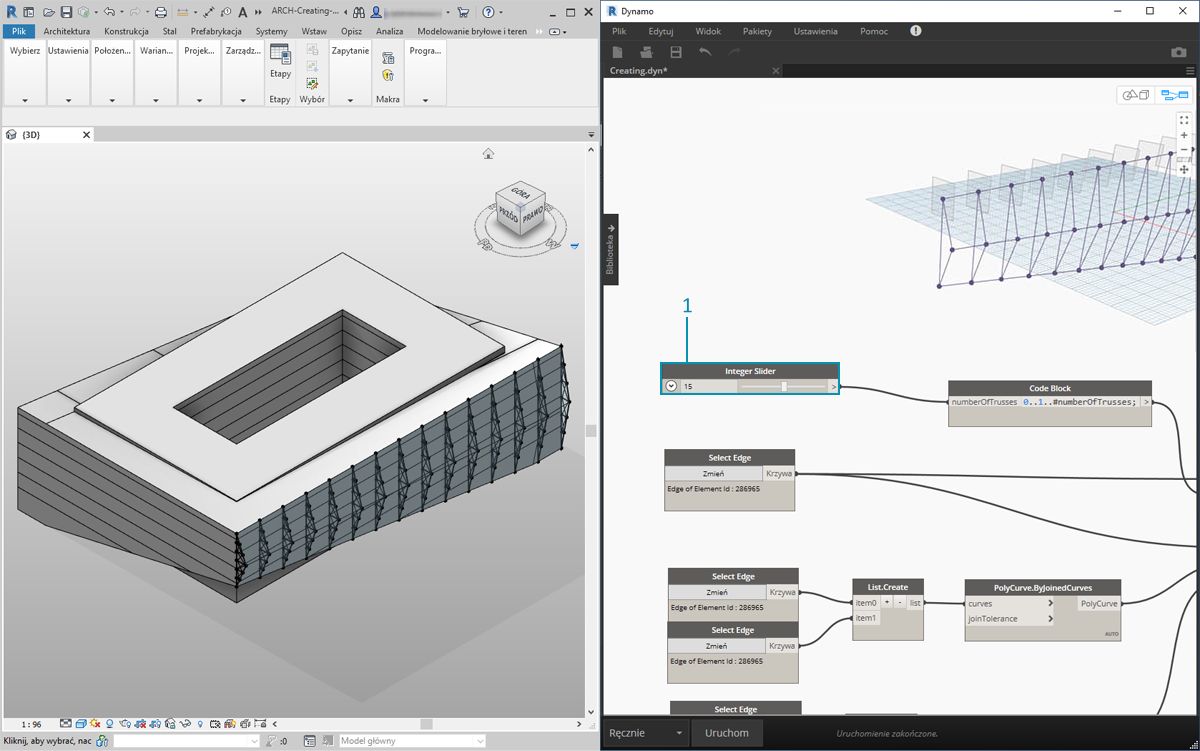Open Revit help question mark

click(487, 12)
